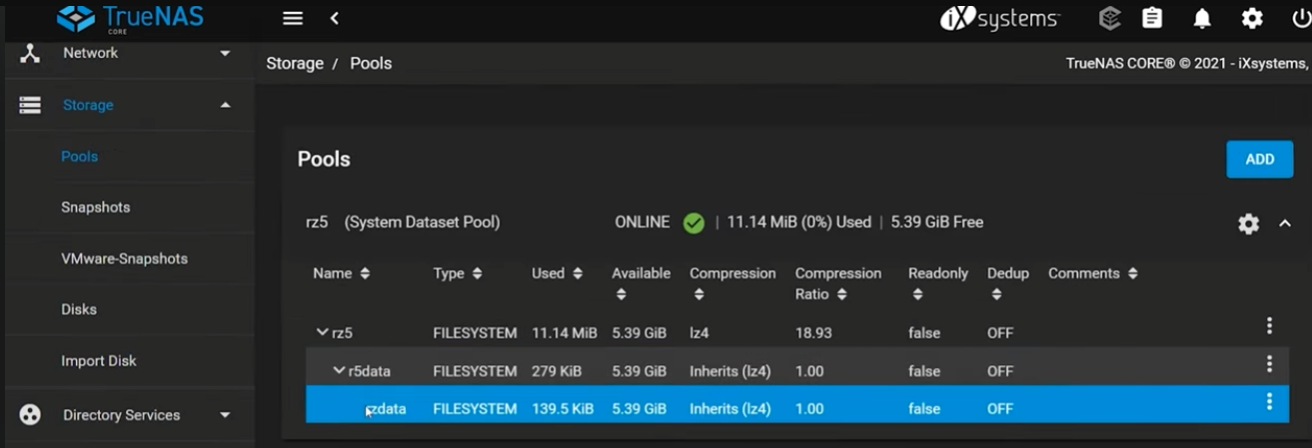The image size is (1312, 448).
Task: Click the lz4 compression cell
Action: 699,332
